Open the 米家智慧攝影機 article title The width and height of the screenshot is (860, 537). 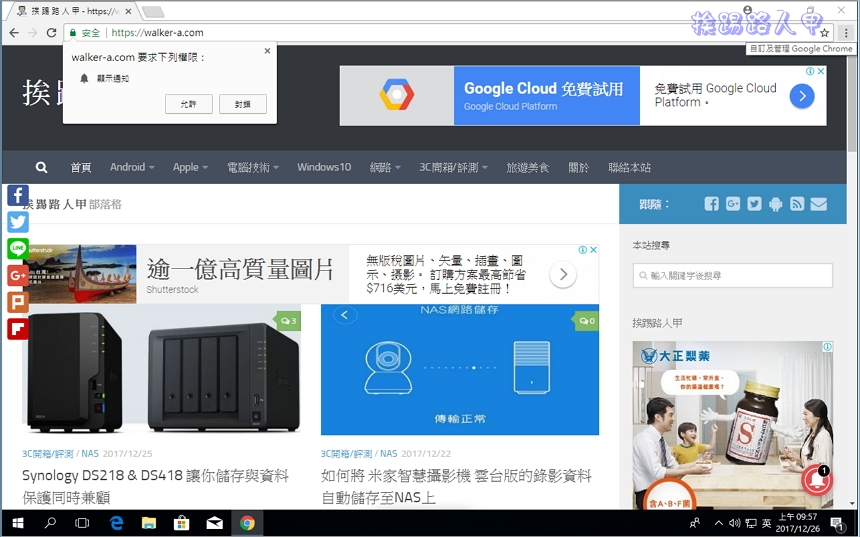tap(456, 486)
